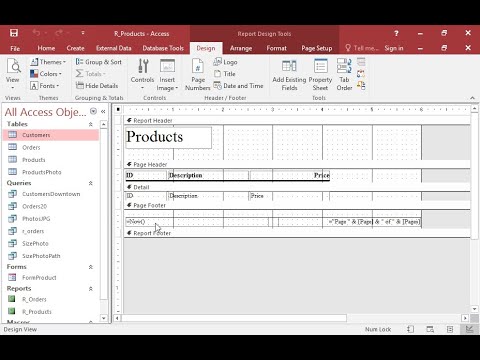480x360 pixels.
Task: Select the Products table
Action: [x=51, y=160]
